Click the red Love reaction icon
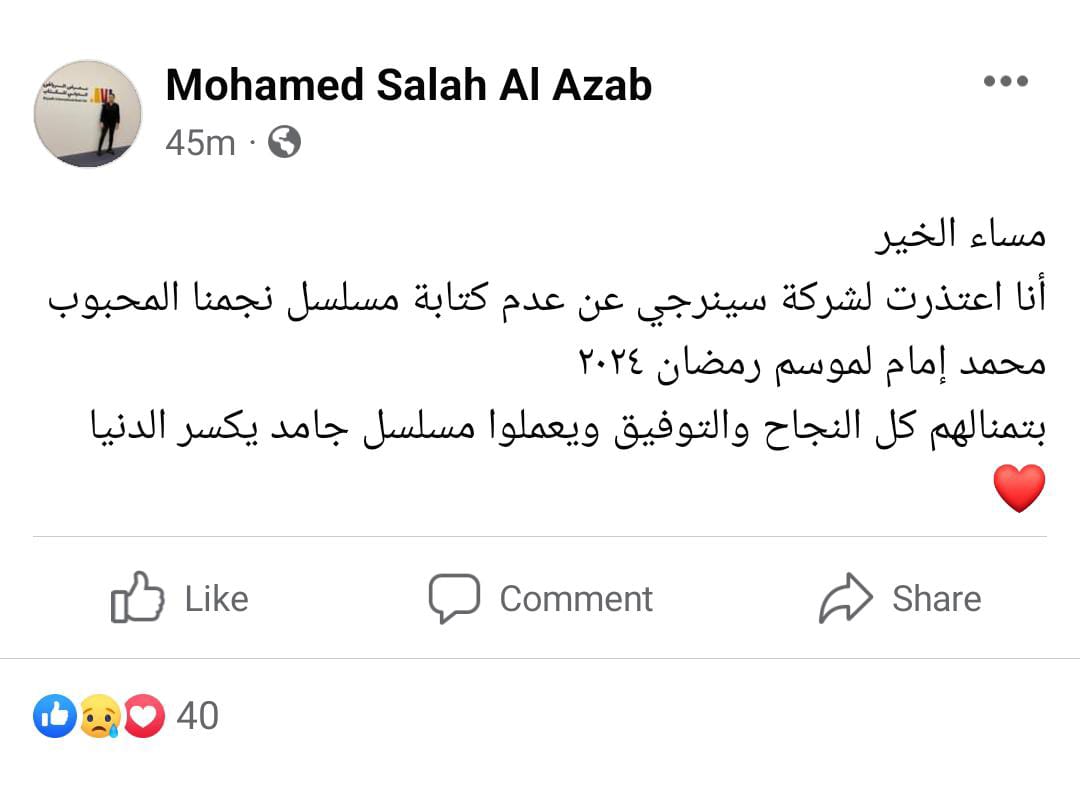 pos(143,716)
